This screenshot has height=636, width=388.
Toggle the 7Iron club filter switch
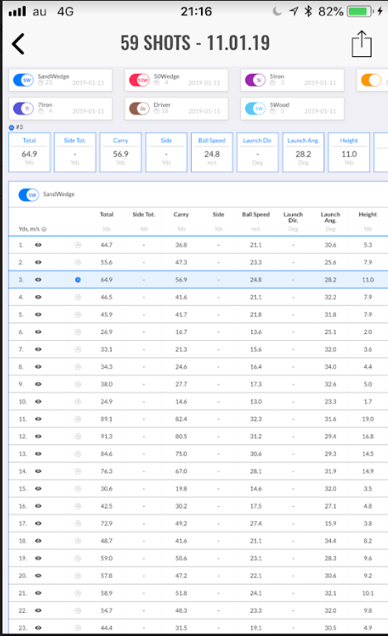point(23,108)
